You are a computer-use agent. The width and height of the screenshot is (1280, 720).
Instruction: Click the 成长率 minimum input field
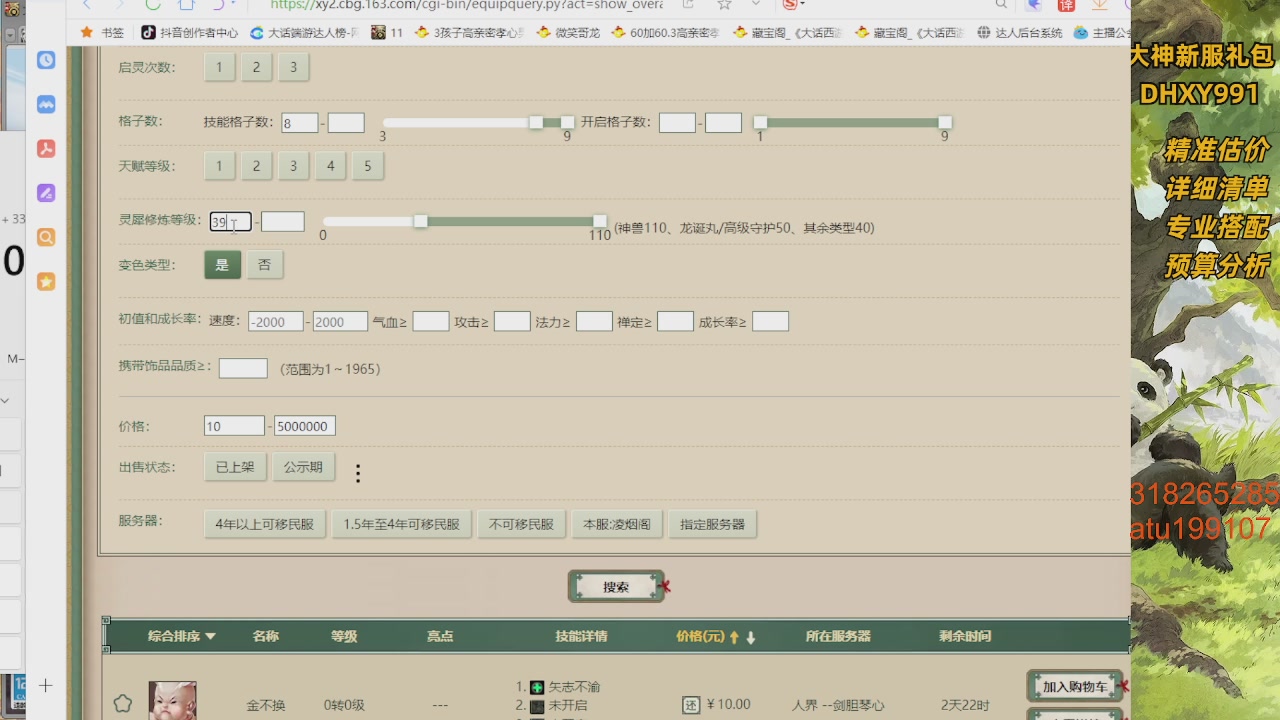click(770, 321)
